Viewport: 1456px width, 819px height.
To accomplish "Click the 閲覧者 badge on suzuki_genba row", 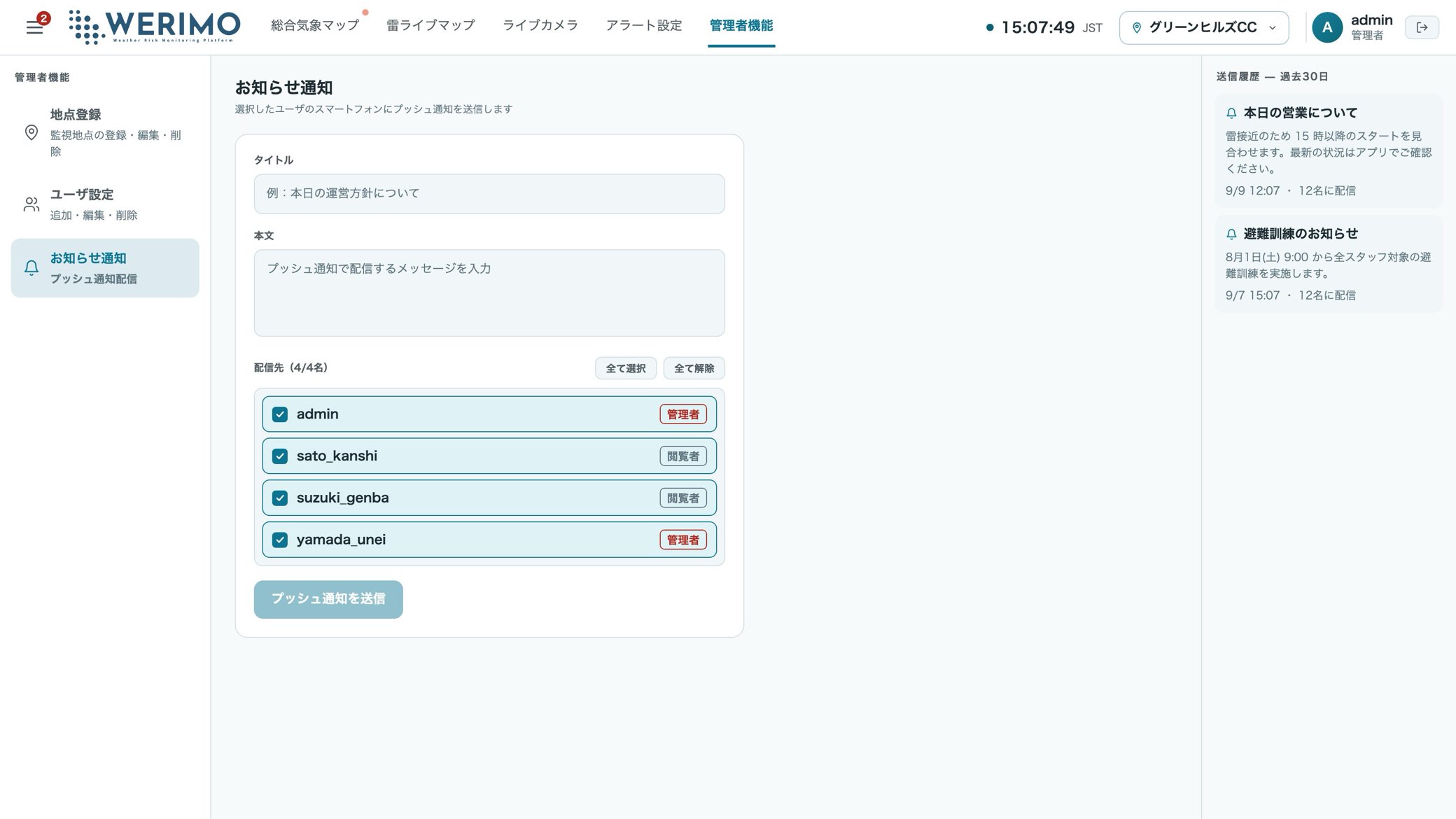I will tap(682, 498).
